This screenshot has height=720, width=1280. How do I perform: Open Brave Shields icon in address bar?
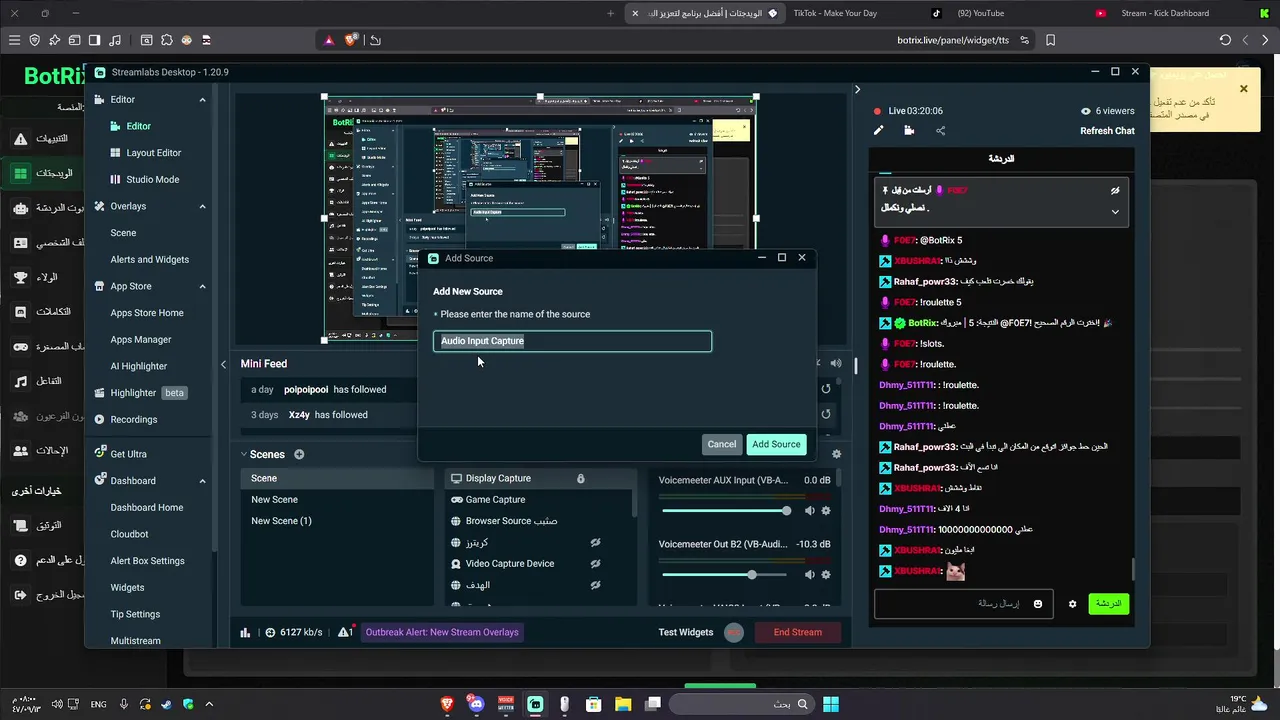(351, 40)
